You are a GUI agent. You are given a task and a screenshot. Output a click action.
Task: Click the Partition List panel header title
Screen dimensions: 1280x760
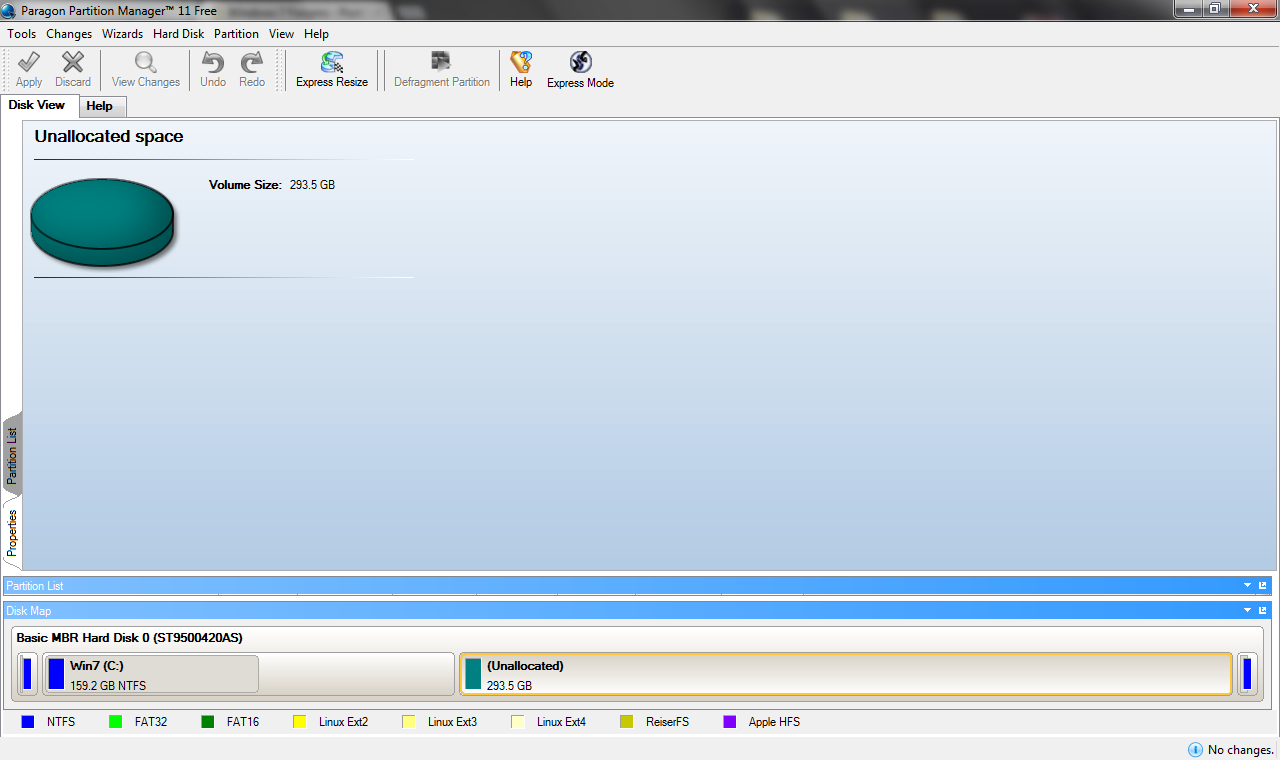pos(35,586)
